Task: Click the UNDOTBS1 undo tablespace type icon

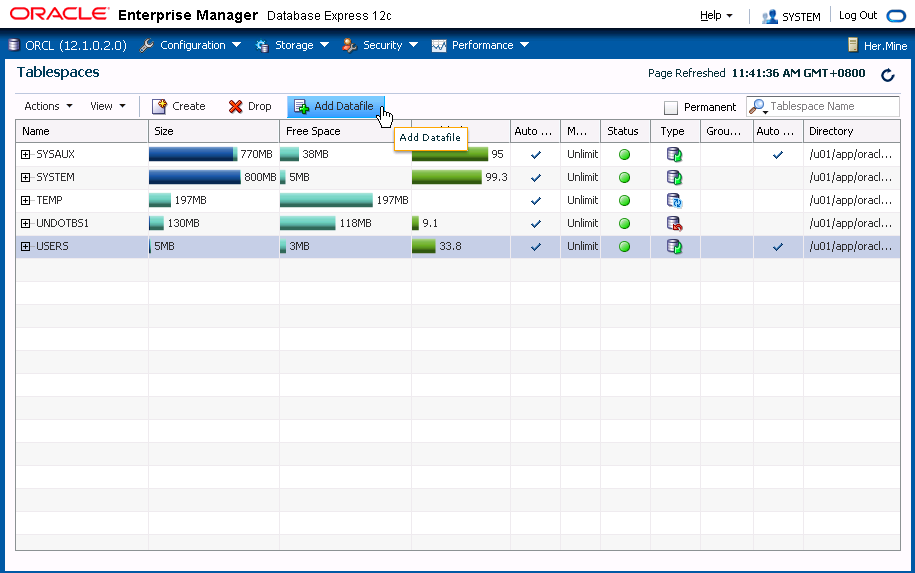Action: point(675,223)
